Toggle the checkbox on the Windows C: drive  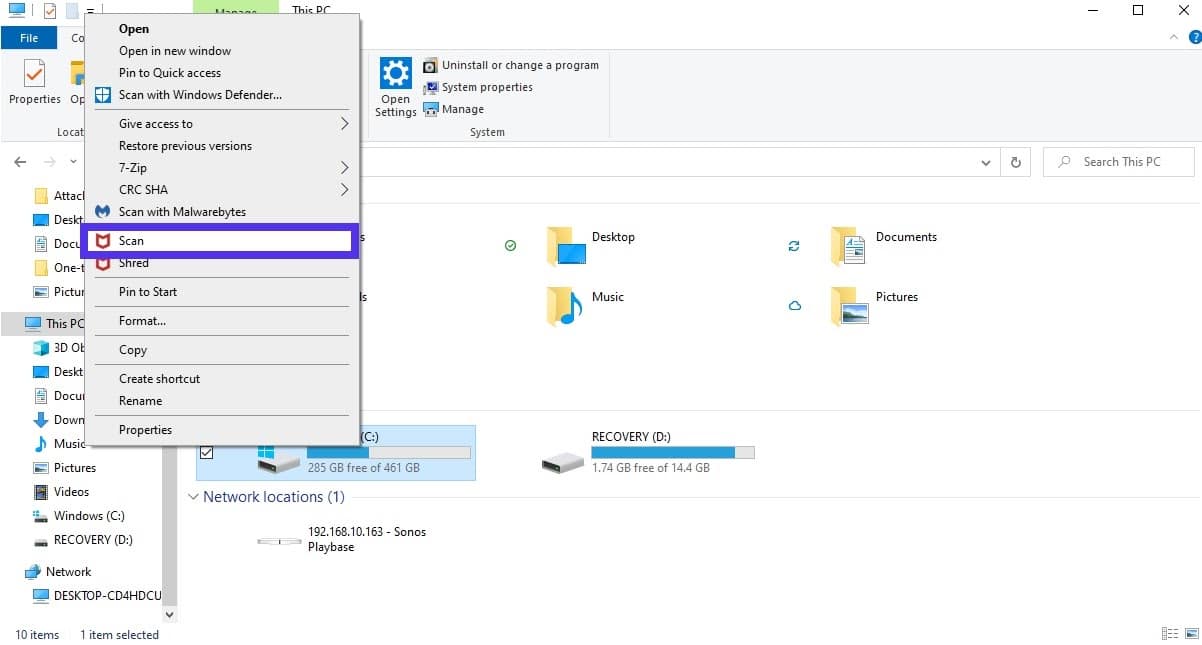207,452
